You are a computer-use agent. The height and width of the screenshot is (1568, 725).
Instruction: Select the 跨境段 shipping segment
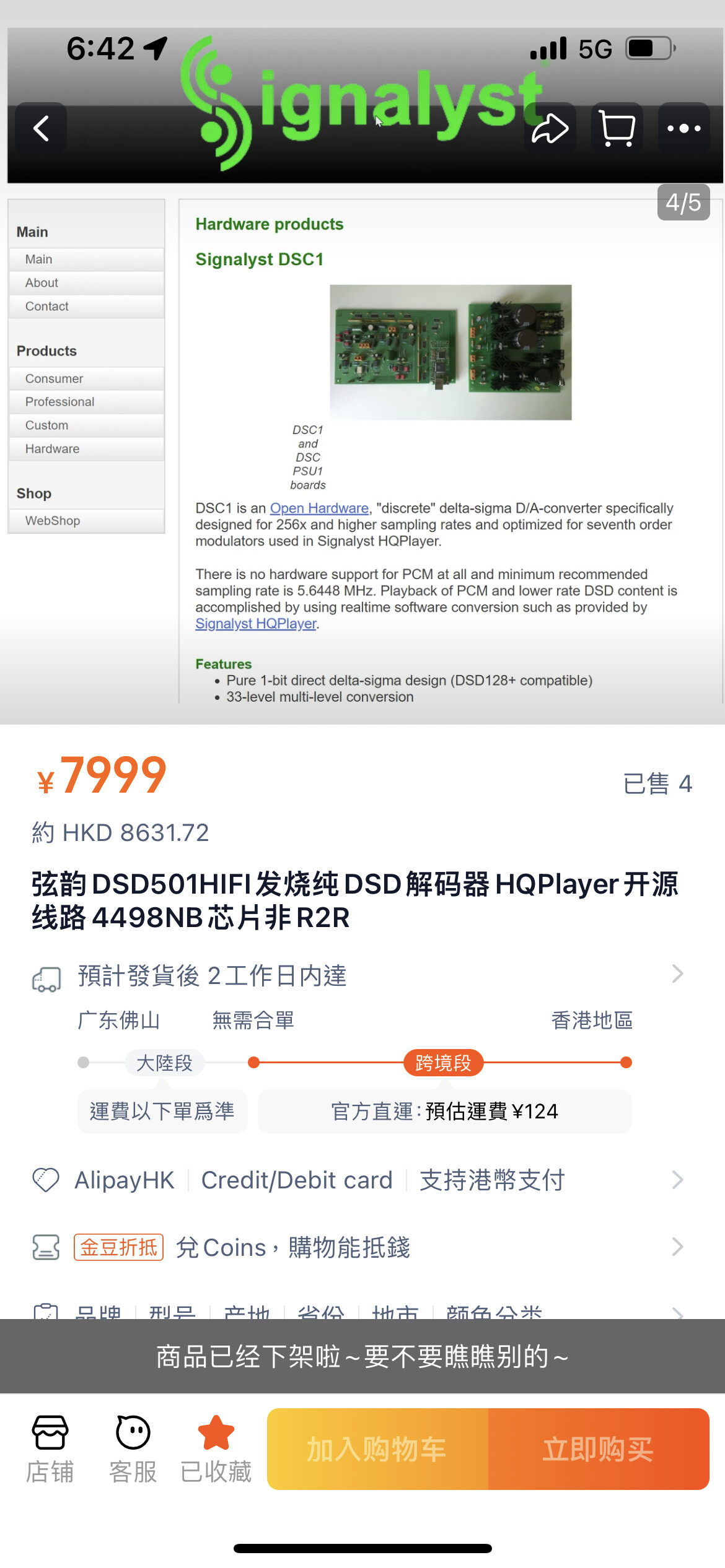click(x=443, y=1063)
